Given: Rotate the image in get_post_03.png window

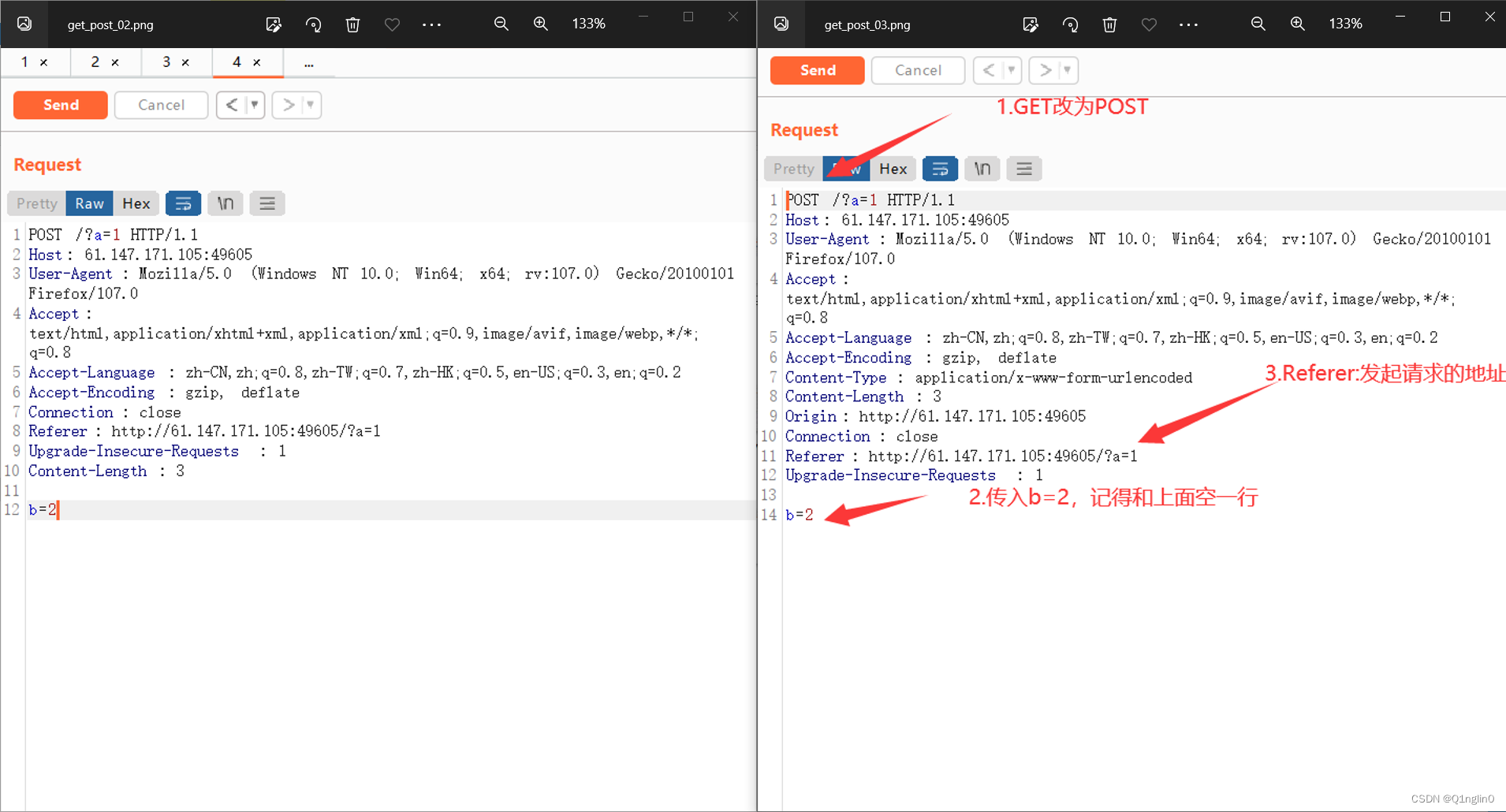Looking at the screenshot, I should click(1070, 24).
